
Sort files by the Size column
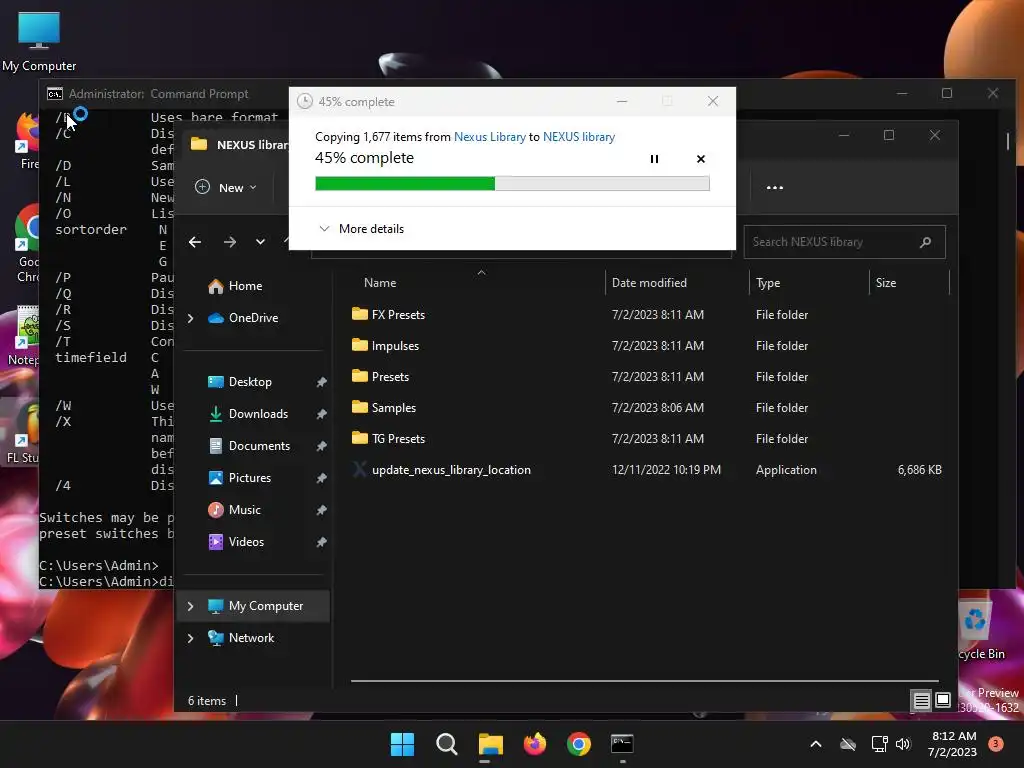[x=886, y=283]
